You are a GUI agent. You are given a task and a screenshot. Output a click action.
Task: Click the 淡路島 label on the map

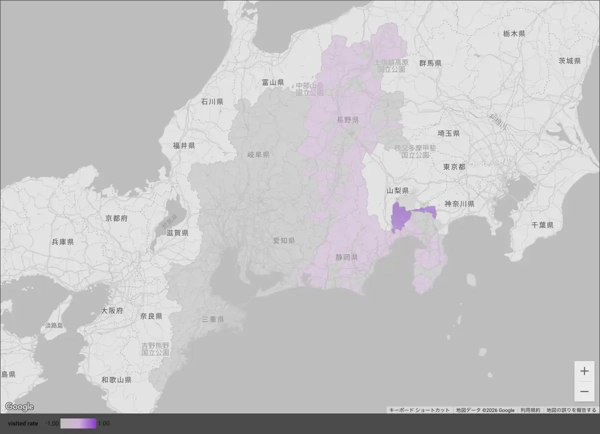point(54,325)
